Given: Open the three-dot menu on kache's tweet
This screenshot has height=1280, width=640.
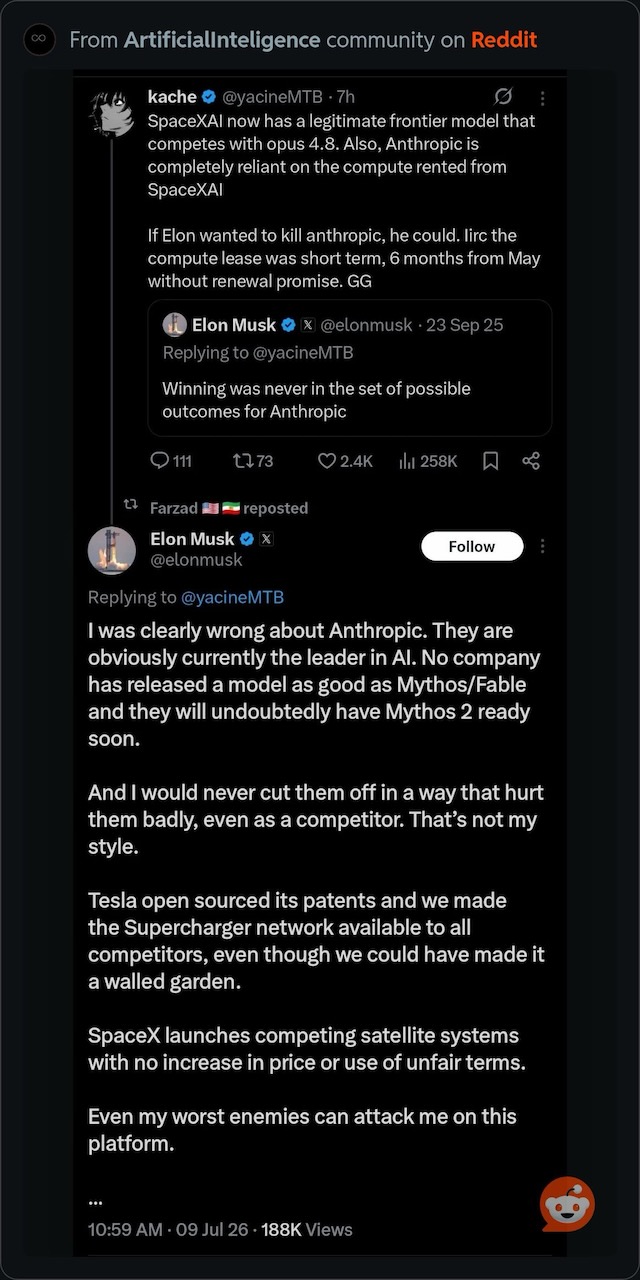Looking at the screenshot, I should pyautogui.click(x=543, y=98).
